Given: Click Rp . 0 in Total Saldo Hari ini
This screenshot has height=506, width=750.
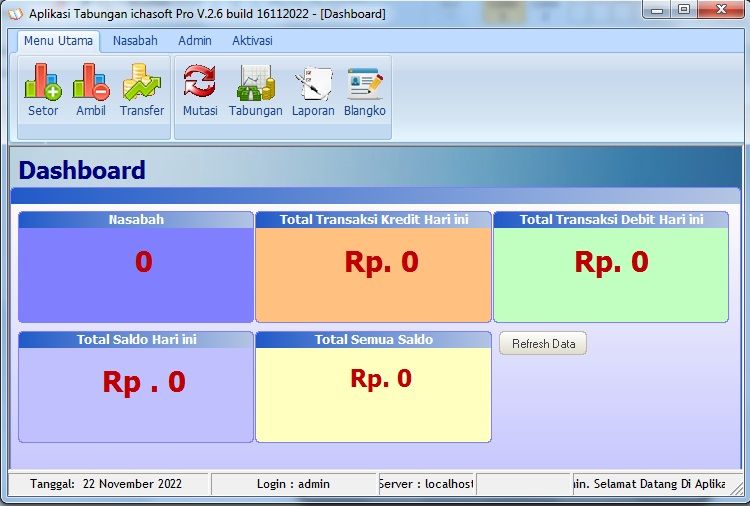Looking at the screenshot, I should 144,382.
